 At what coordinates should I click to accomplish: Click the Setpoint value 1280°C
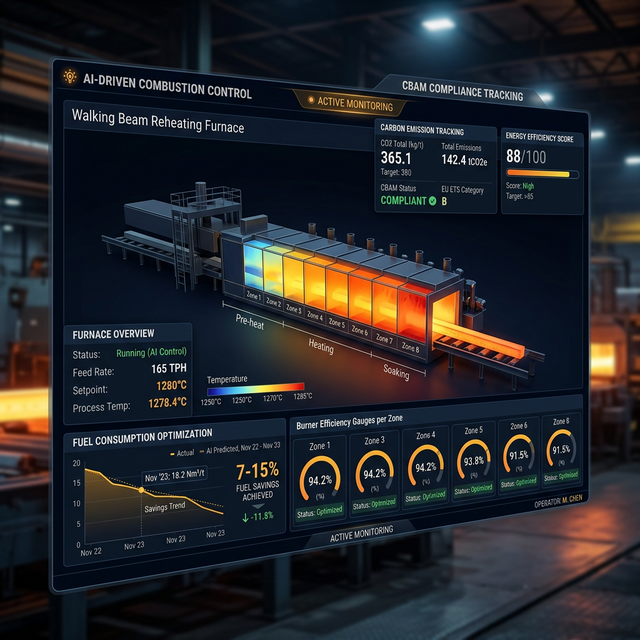coord(172,385)
